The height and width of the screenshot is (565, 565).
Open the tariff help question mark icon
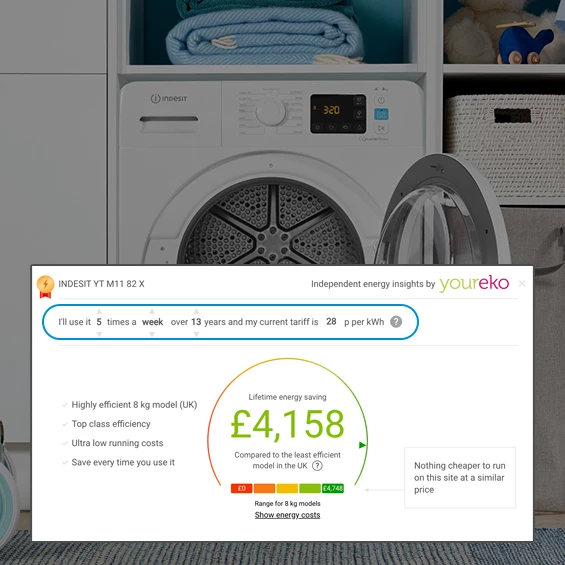396,321
